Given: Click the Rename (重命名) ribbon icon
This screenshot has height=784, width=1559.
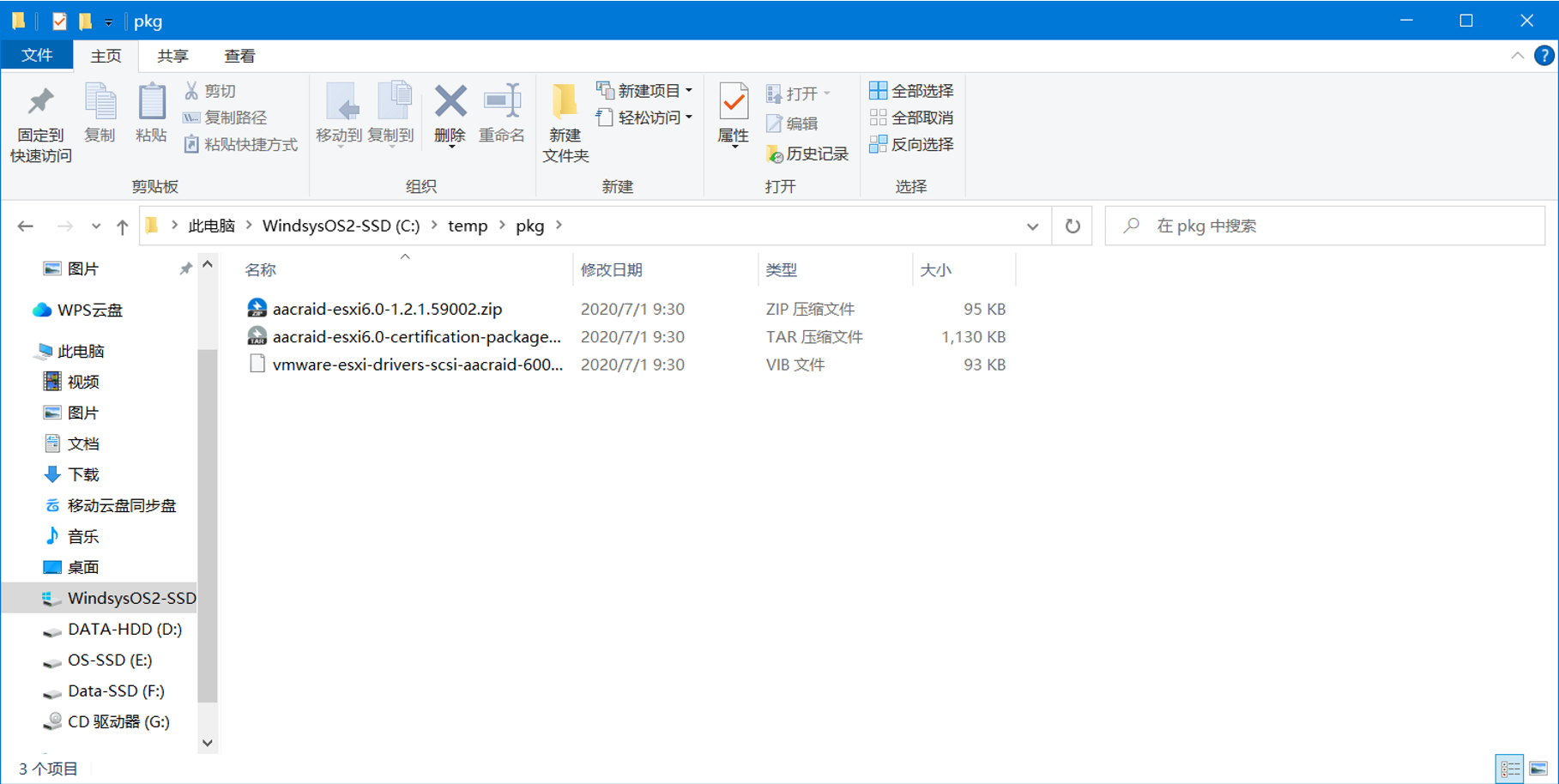Looking at the screenshot, I should pos(502,103).
